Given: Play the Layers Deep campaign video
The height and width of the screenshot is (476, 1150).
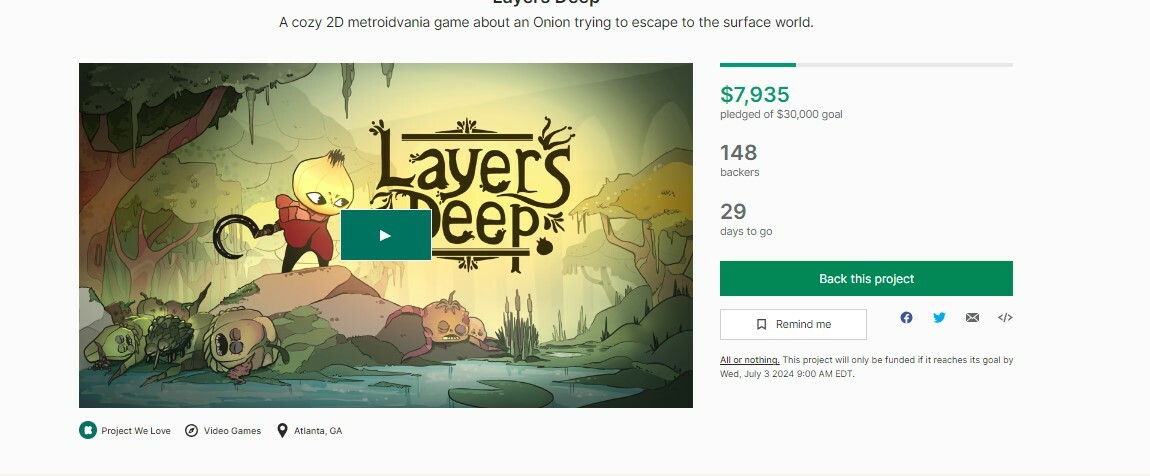Looking at the screenshot, I should pyautogui.click(x=385, y=235).
